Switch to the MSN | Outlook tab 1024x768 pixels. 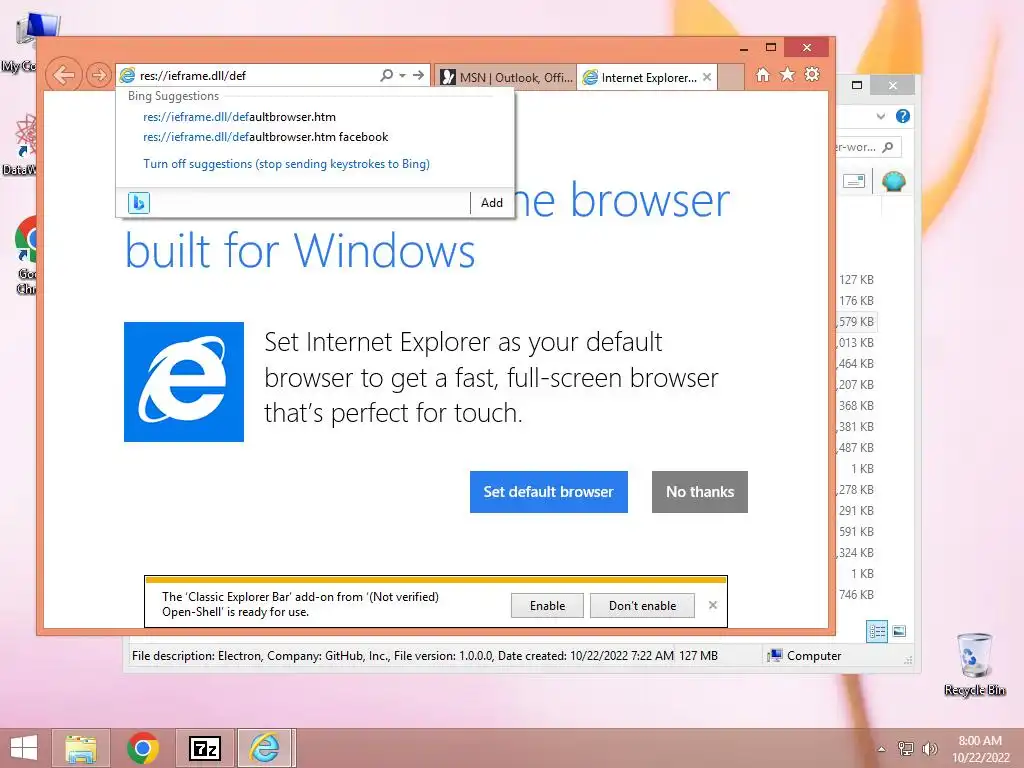505,77
